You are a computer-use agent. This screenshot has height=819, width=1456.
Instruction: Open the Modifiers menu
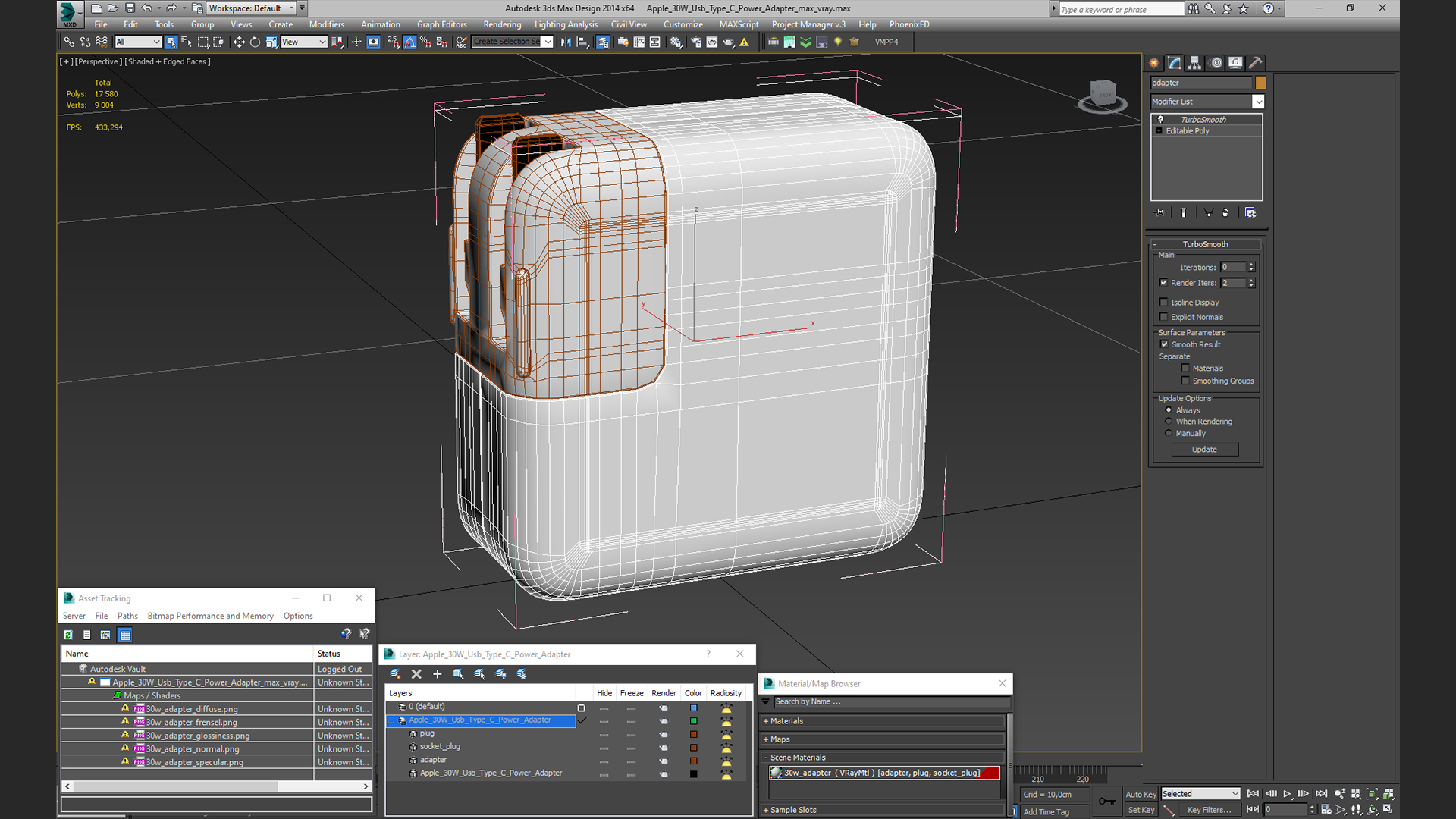point(327,24)
